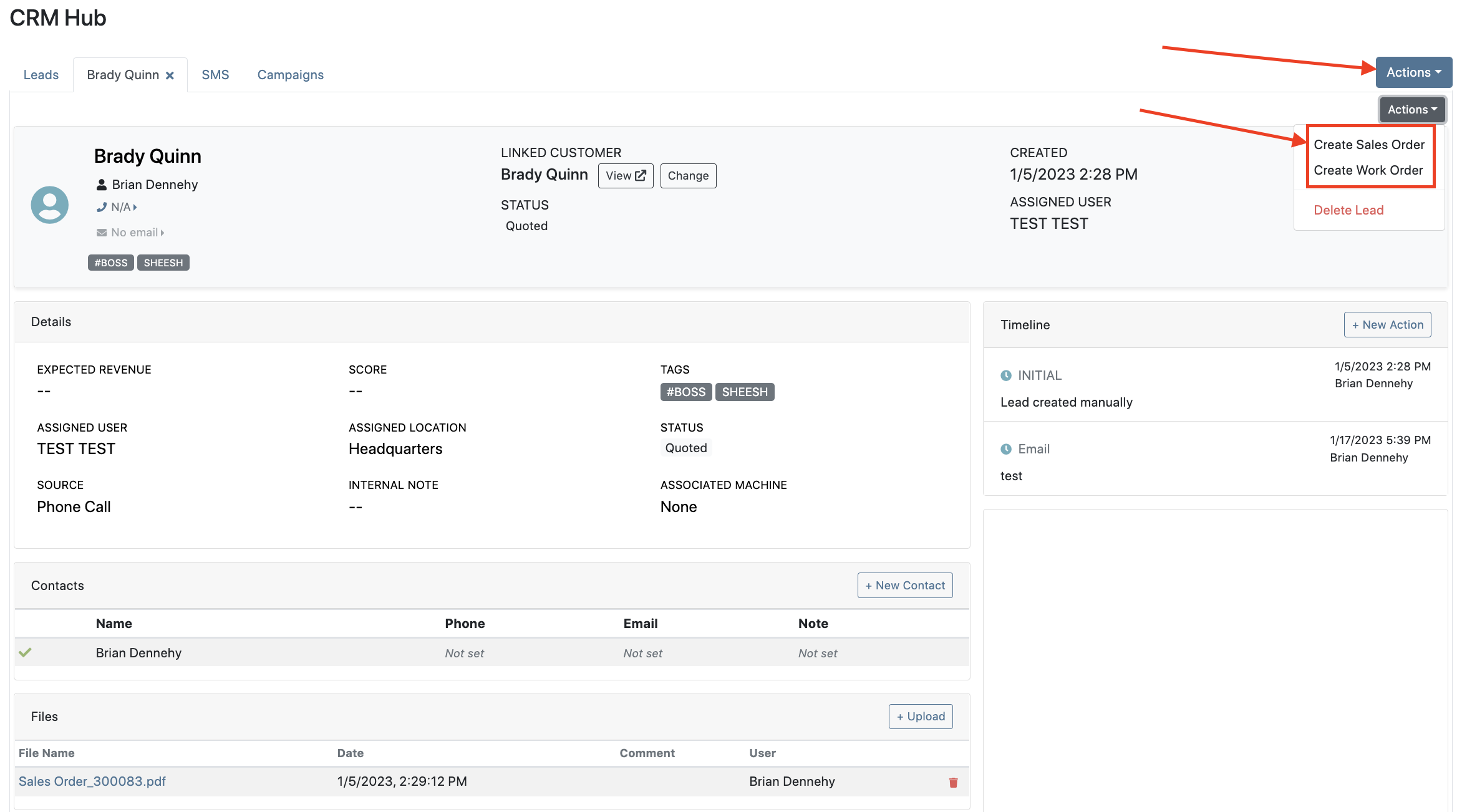The width and height of the screenshot is (1462, 812).
Task: Click None under Associated Machine
Action: point(679,507)
